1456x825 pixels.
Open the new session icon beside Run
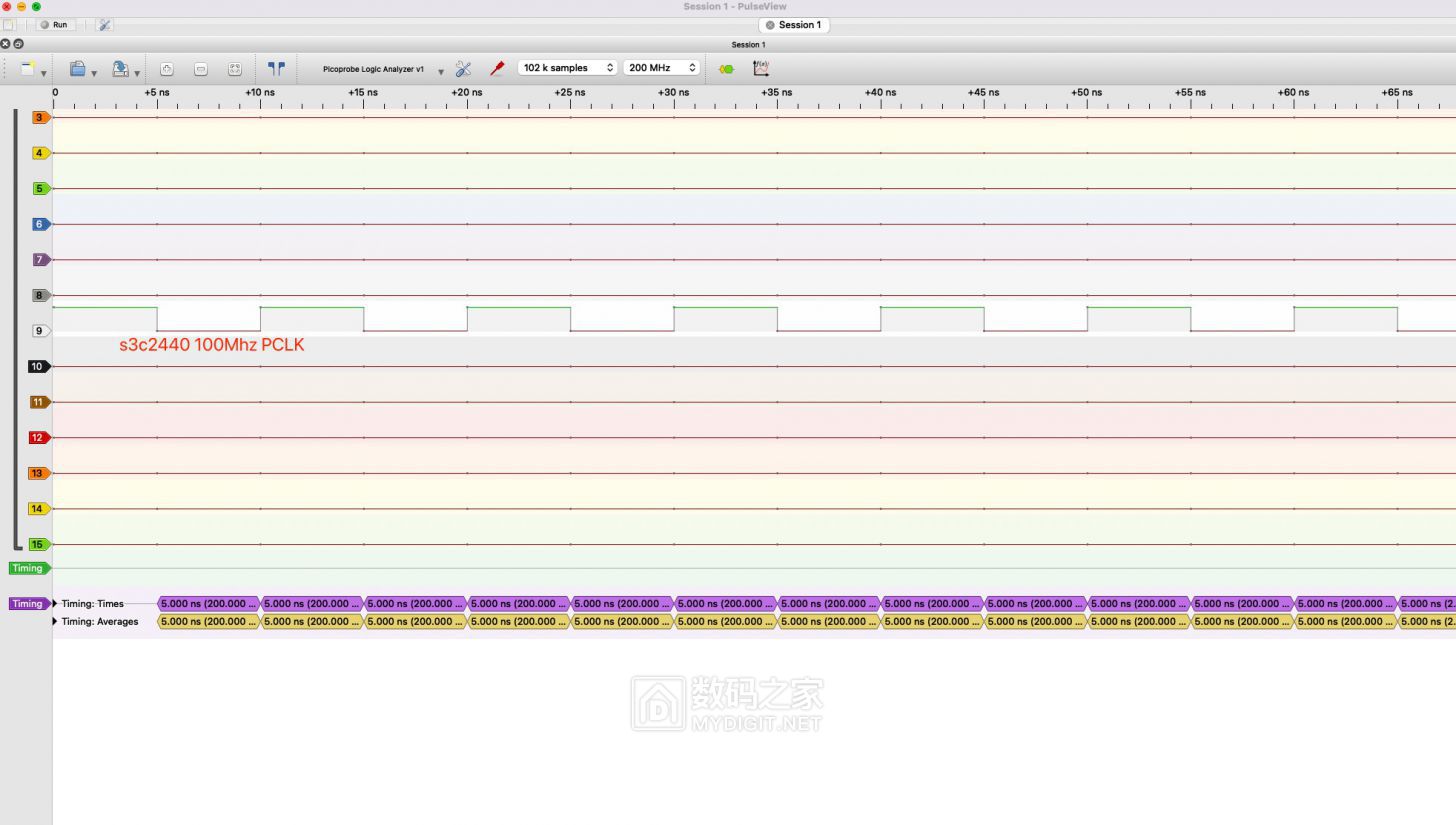9,24
